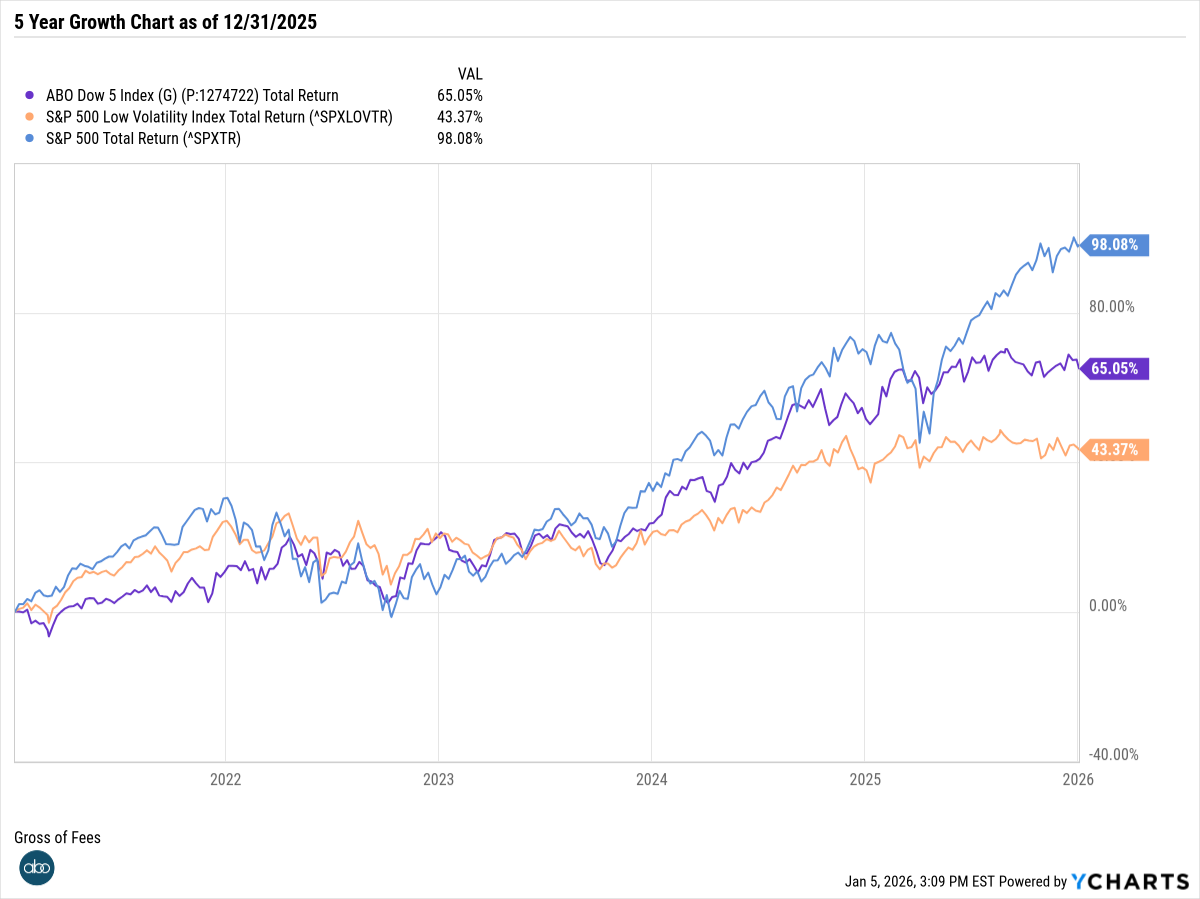Click the -40.00% y-axis label

pyautogui.click(x=1111, y=755)
